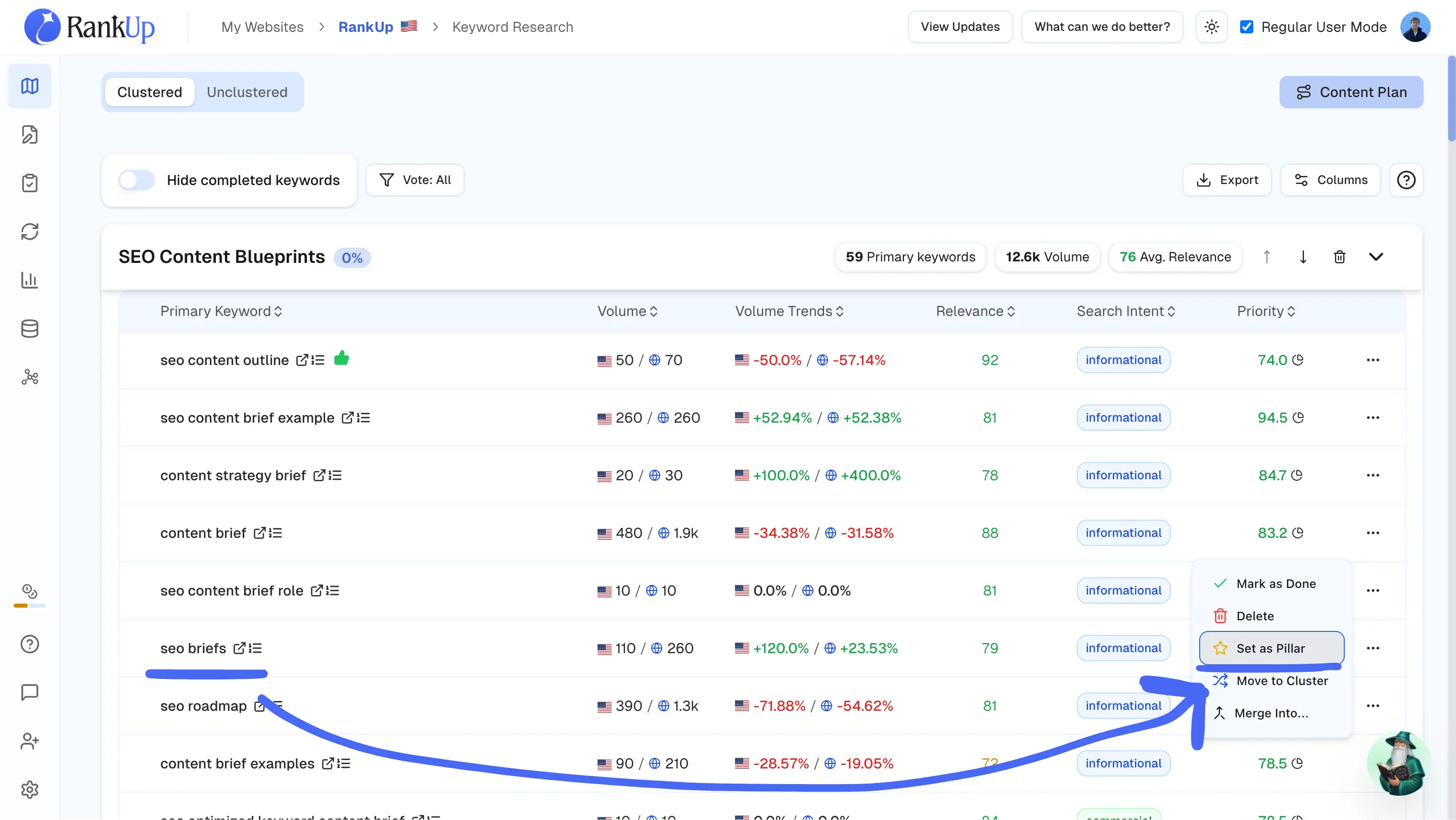Click the wizard assistant avatar
This screenshot has height=820, width=1456.
pos(1398,763)
